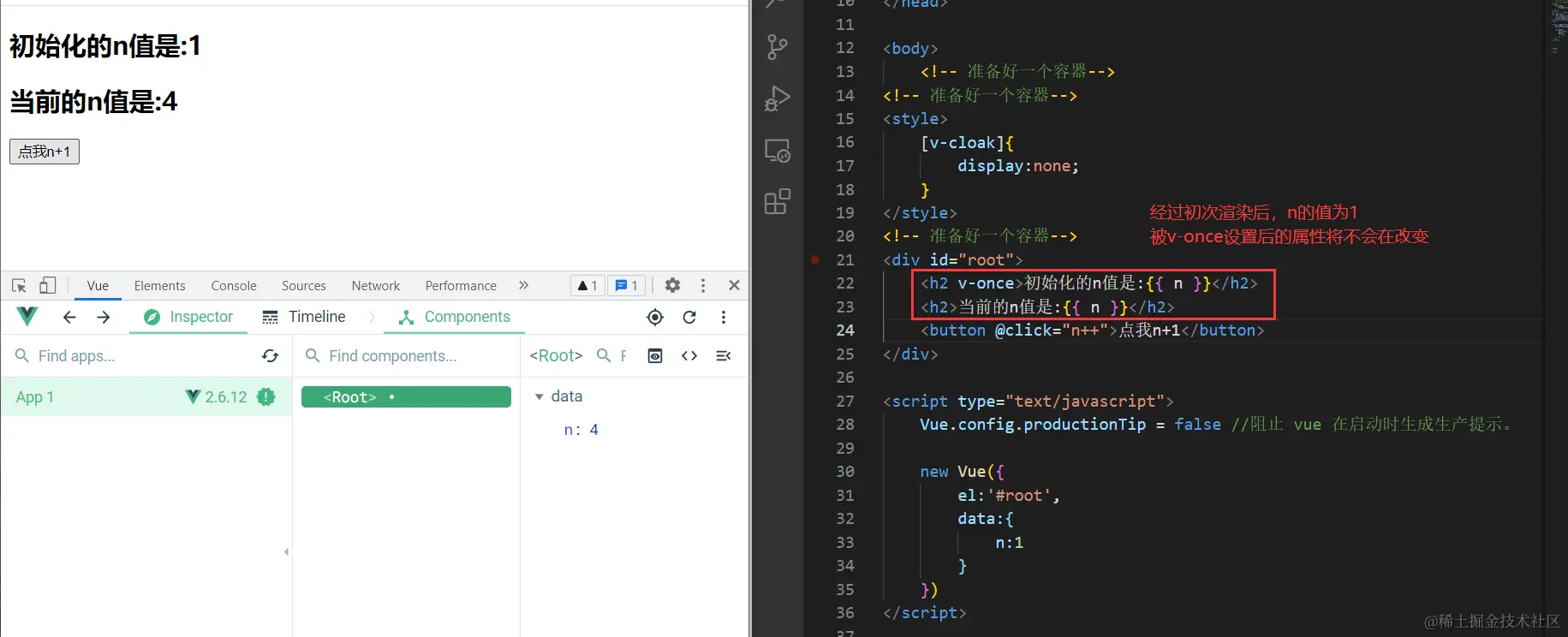The image size is (1568, 637).
Task: Click the display:none code on line 17
Action: click(1018, 166)
